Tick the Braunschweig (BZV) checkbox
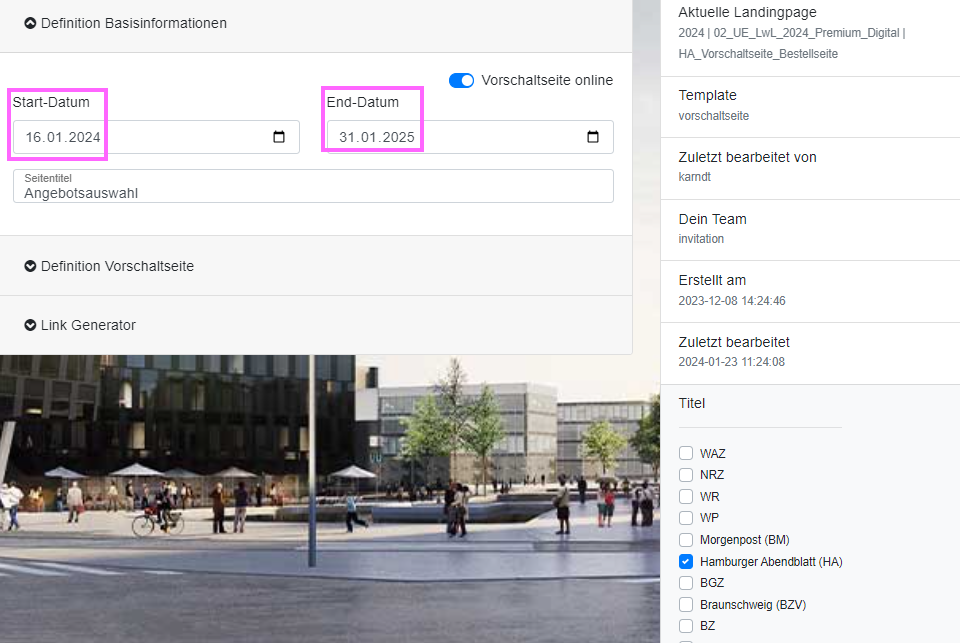 (686, 604)
